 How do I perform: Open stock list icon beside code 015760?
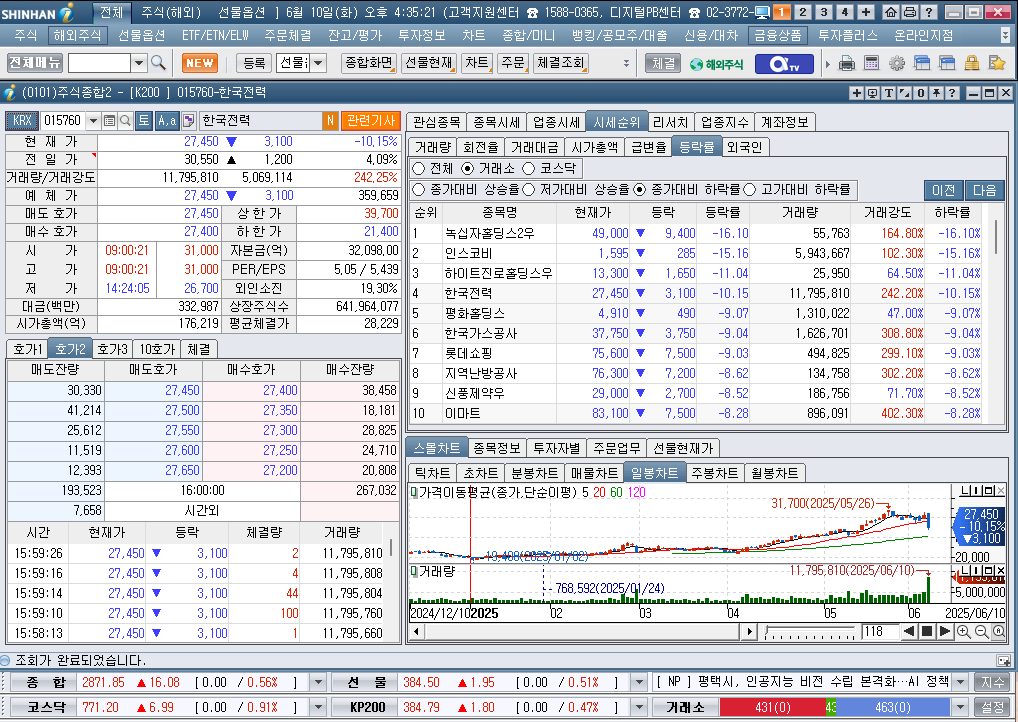[110, 120]
